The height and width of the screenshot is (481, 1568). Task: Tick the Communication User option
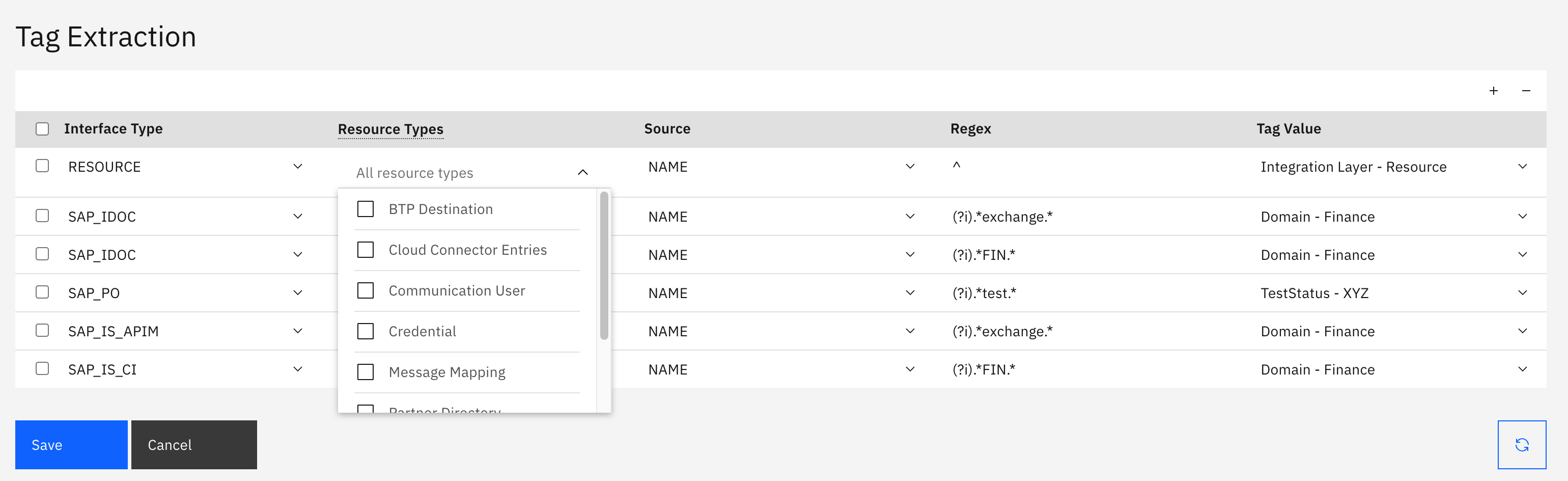point(365,290)
